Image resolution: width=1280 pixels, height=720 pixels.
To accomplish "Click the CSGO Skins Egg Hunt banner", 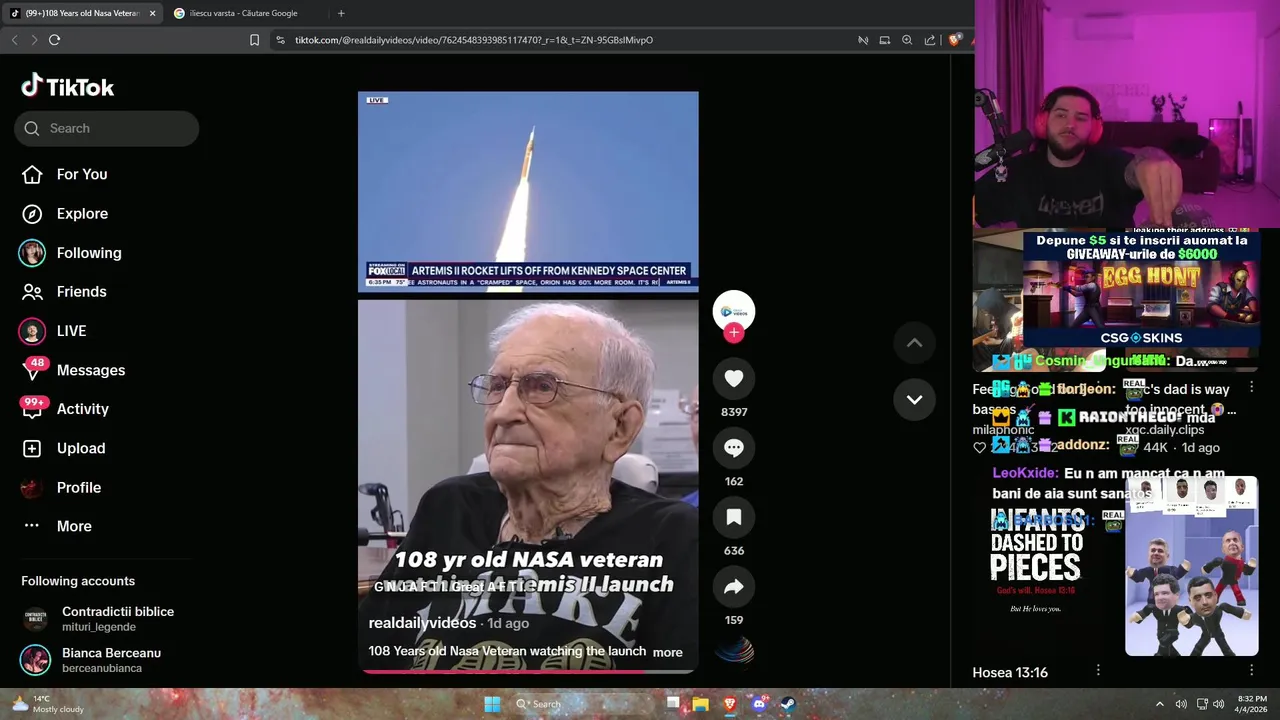I will [x=1140, y=290].
